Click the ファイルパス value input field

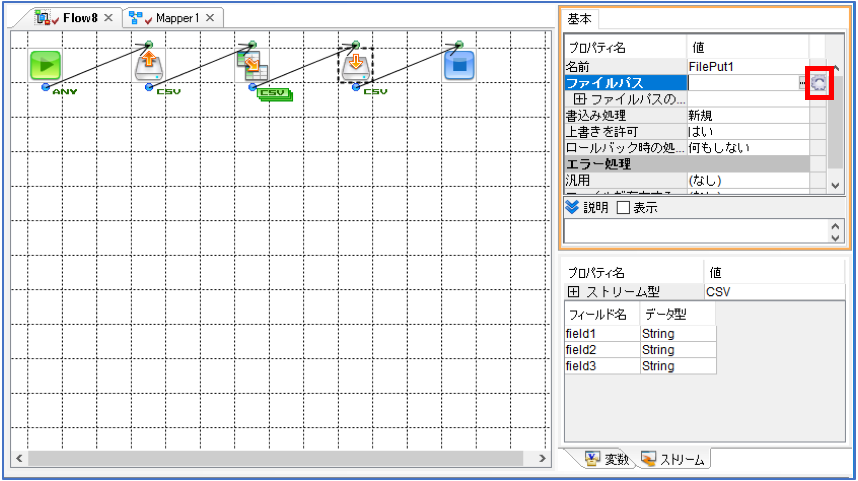[743, 83]
